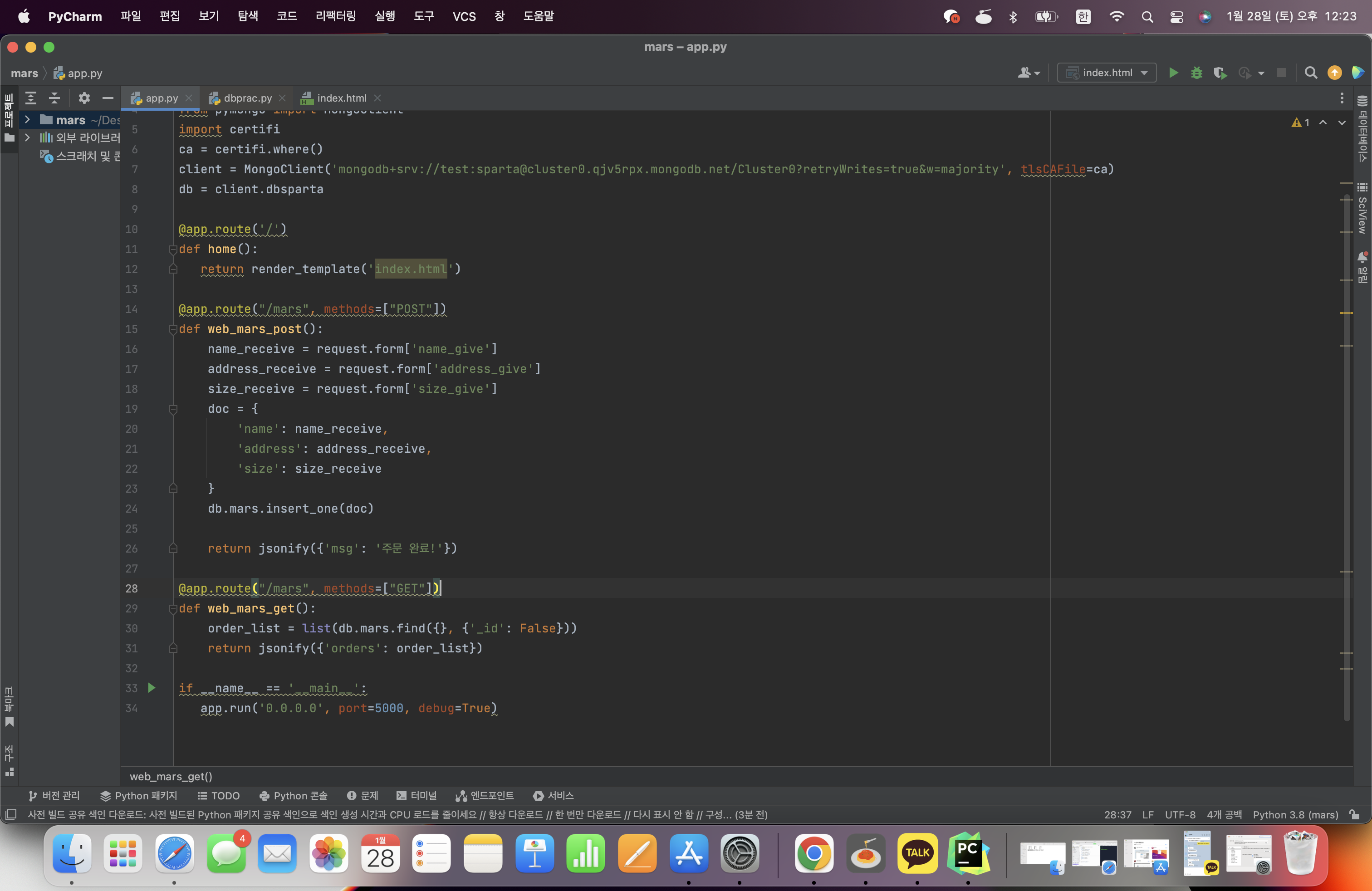Open editor tabs more options menu
The width and height of the screenshot is (1372, 891).
pos(1342,98)
